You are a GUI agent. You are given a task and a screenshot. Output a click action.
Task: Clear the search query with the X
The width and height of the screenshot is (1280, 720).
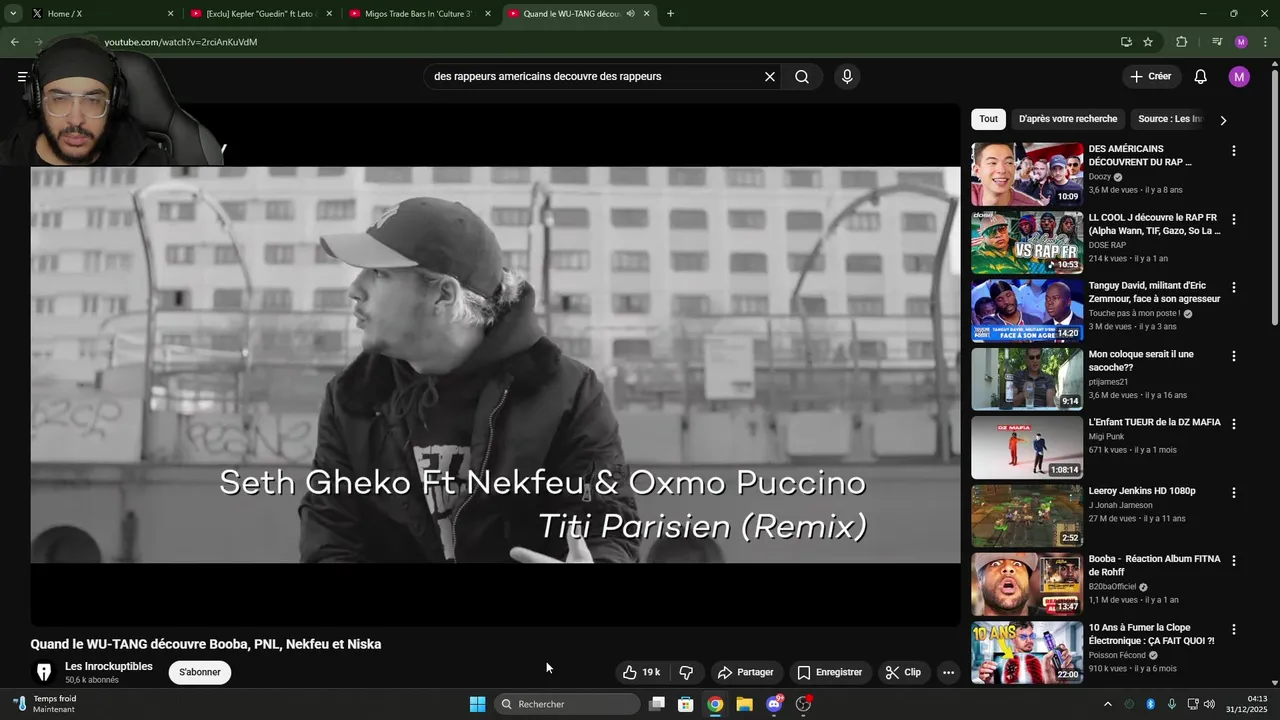770,77
